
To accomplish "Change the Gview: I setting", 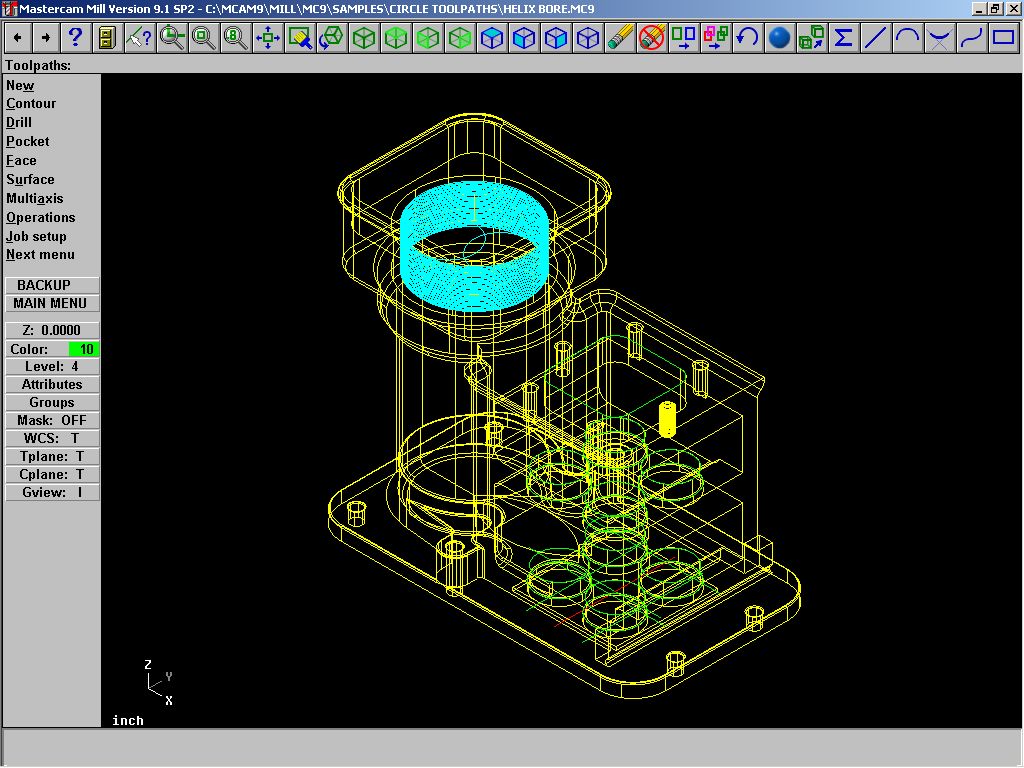I will coord(52,492).
